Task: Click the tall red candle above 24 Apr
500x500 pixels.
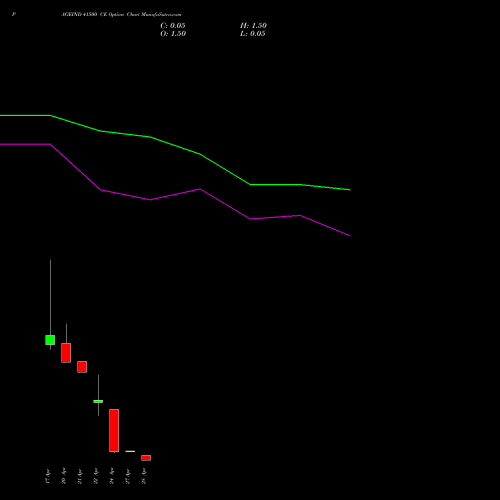Action: (114, 430)
